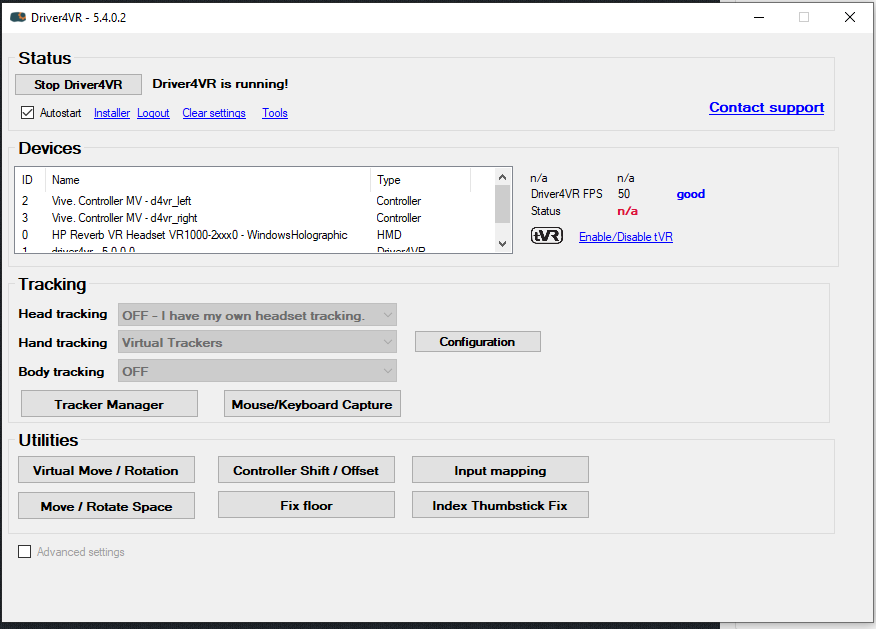Select the HP Reverb VR Headset device row
This screenshot has height=629, width=876.
coord(200,235)
